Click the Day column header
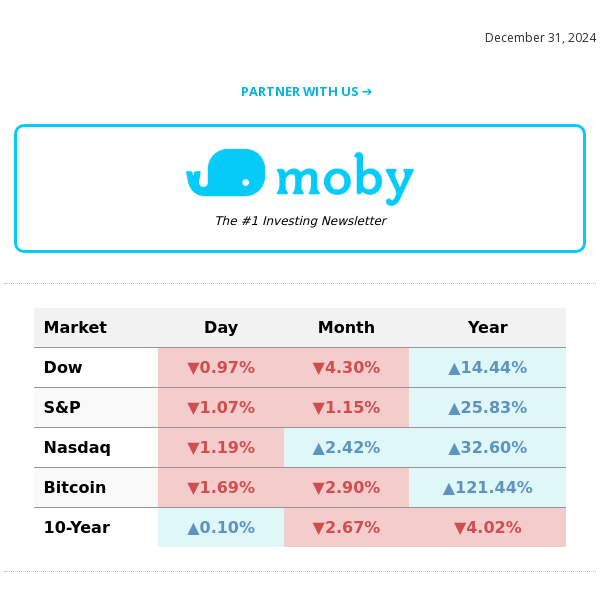 coord(221,328)
